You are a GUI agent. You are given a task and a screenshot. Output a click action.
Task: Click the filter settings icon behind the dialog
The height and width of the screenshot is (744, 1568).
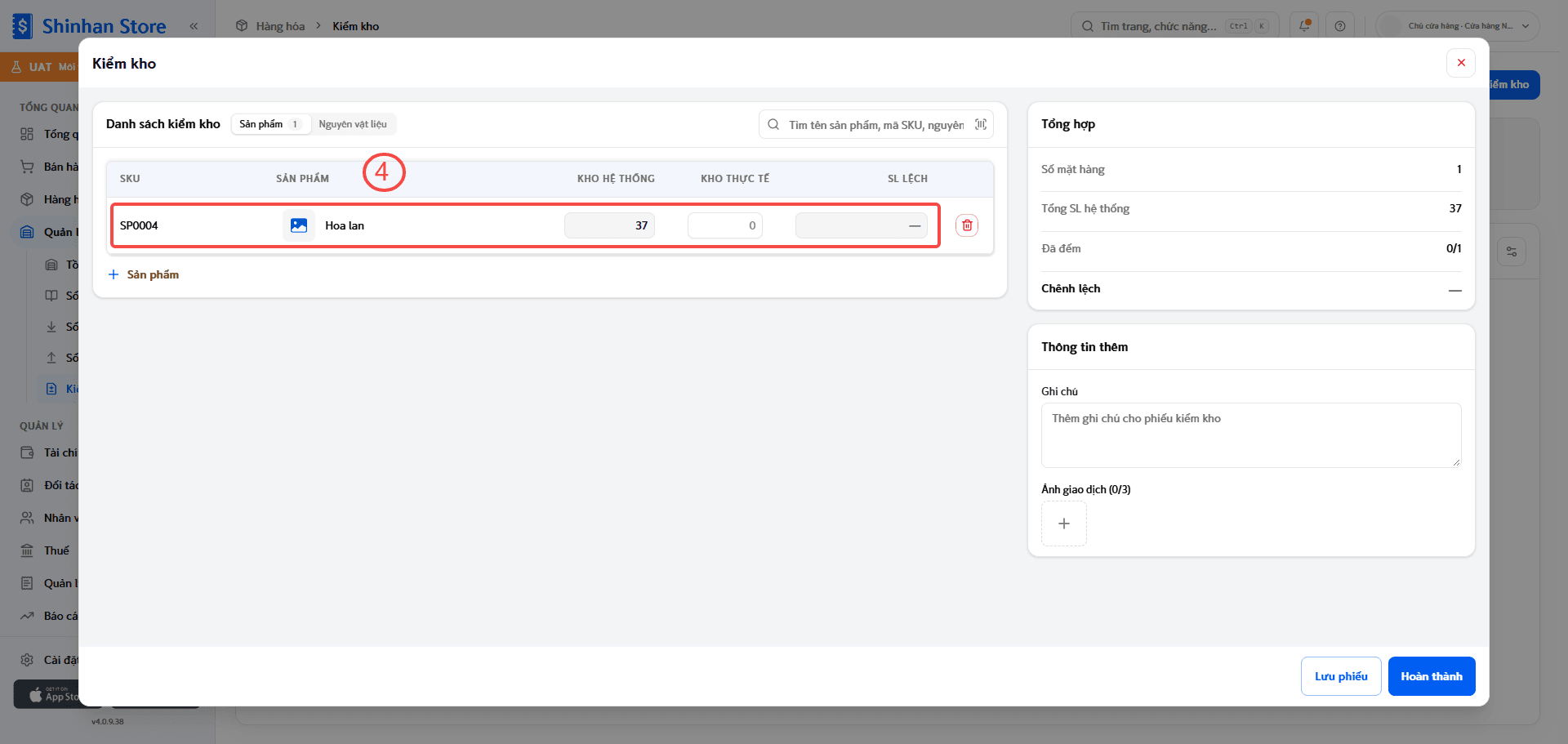click(1512, 252)
